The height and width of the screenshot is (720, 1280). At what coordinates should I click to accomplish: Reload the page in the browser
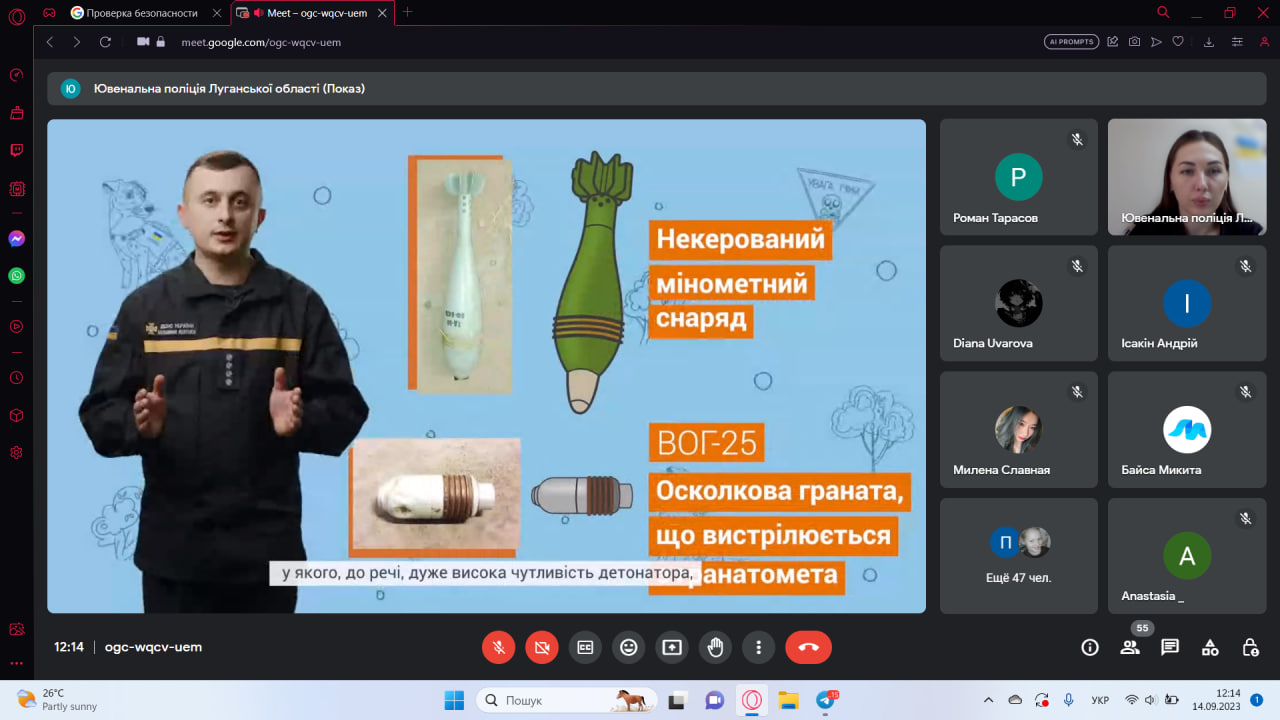pyautogui.click(x=105, y=42)
